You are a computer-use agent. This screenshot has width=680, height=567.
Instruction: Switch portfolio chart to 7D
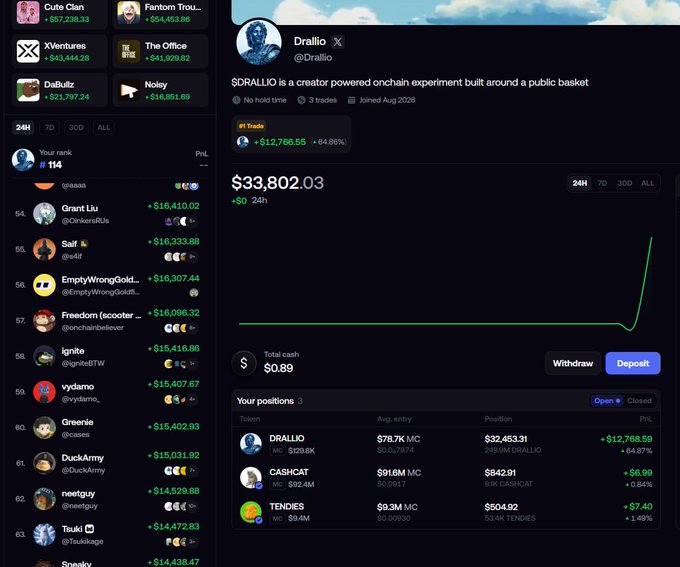[x=602, y=183]
